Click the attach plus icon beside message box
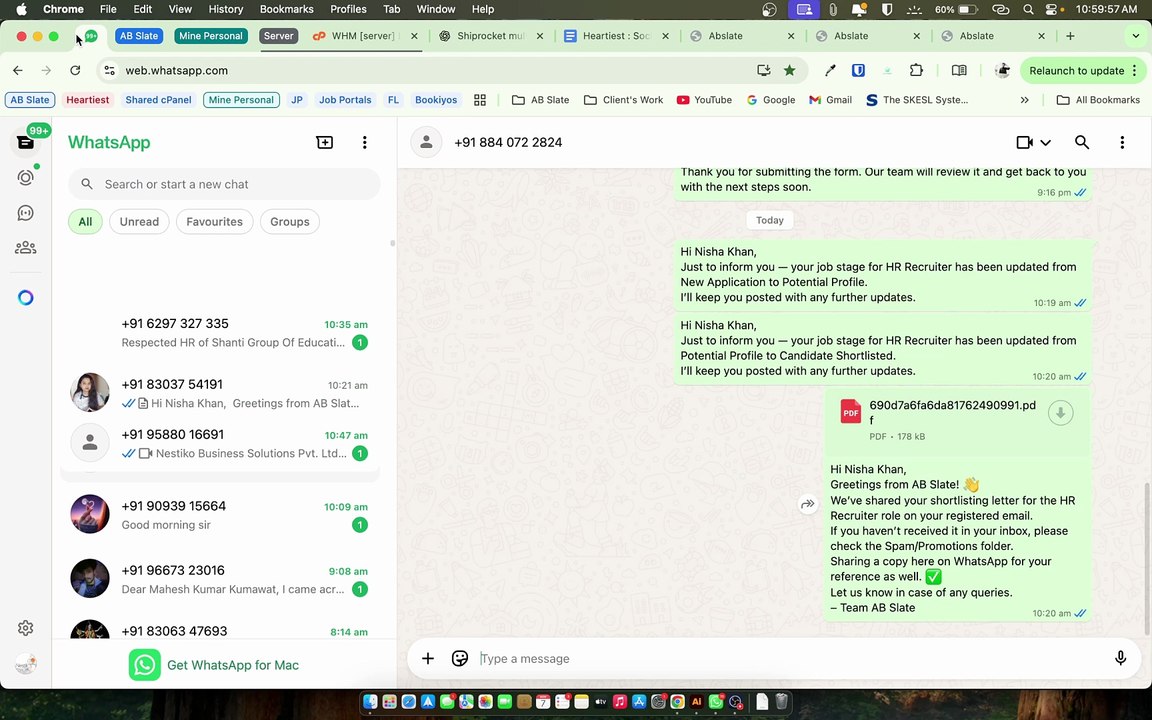The width and height of the screenshot is (1152, 720). pos(428,658)
